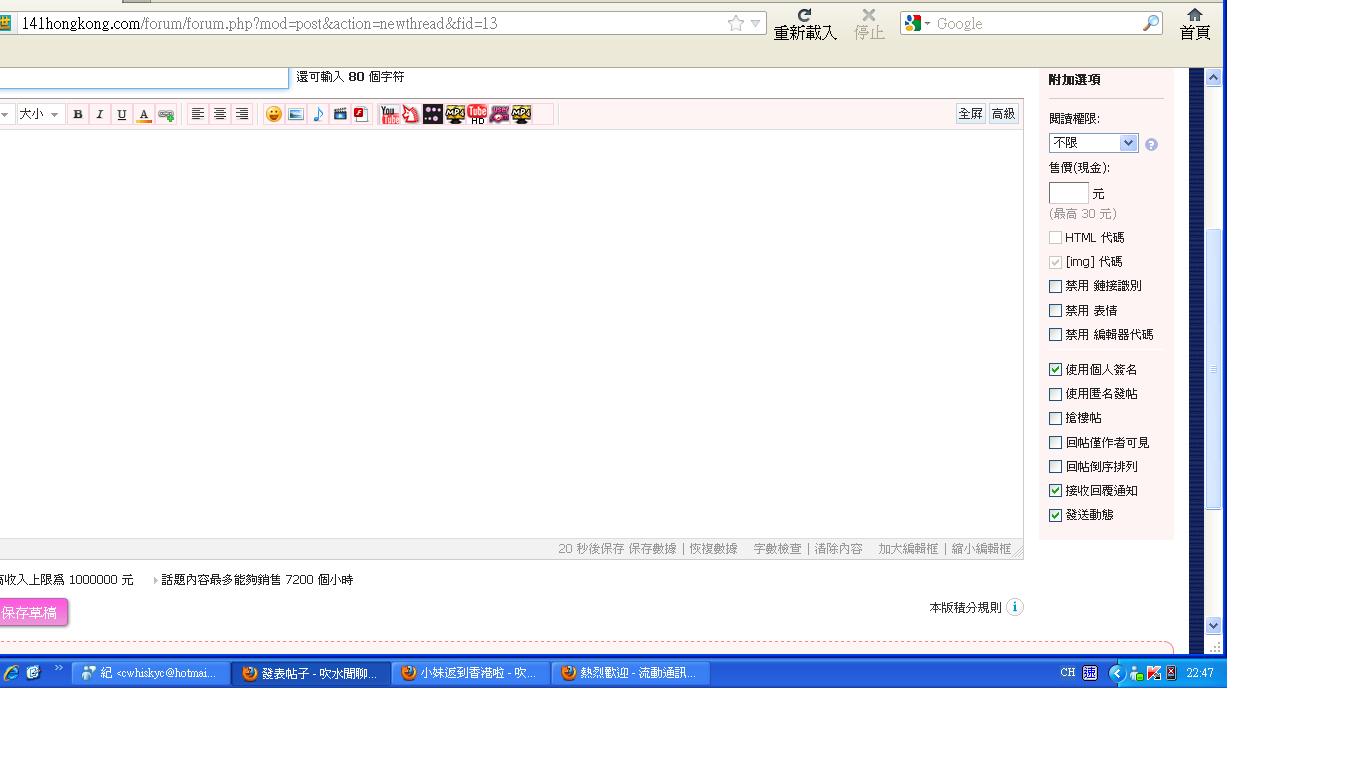Expand the 大小 font size dropdown

(39, 114)
